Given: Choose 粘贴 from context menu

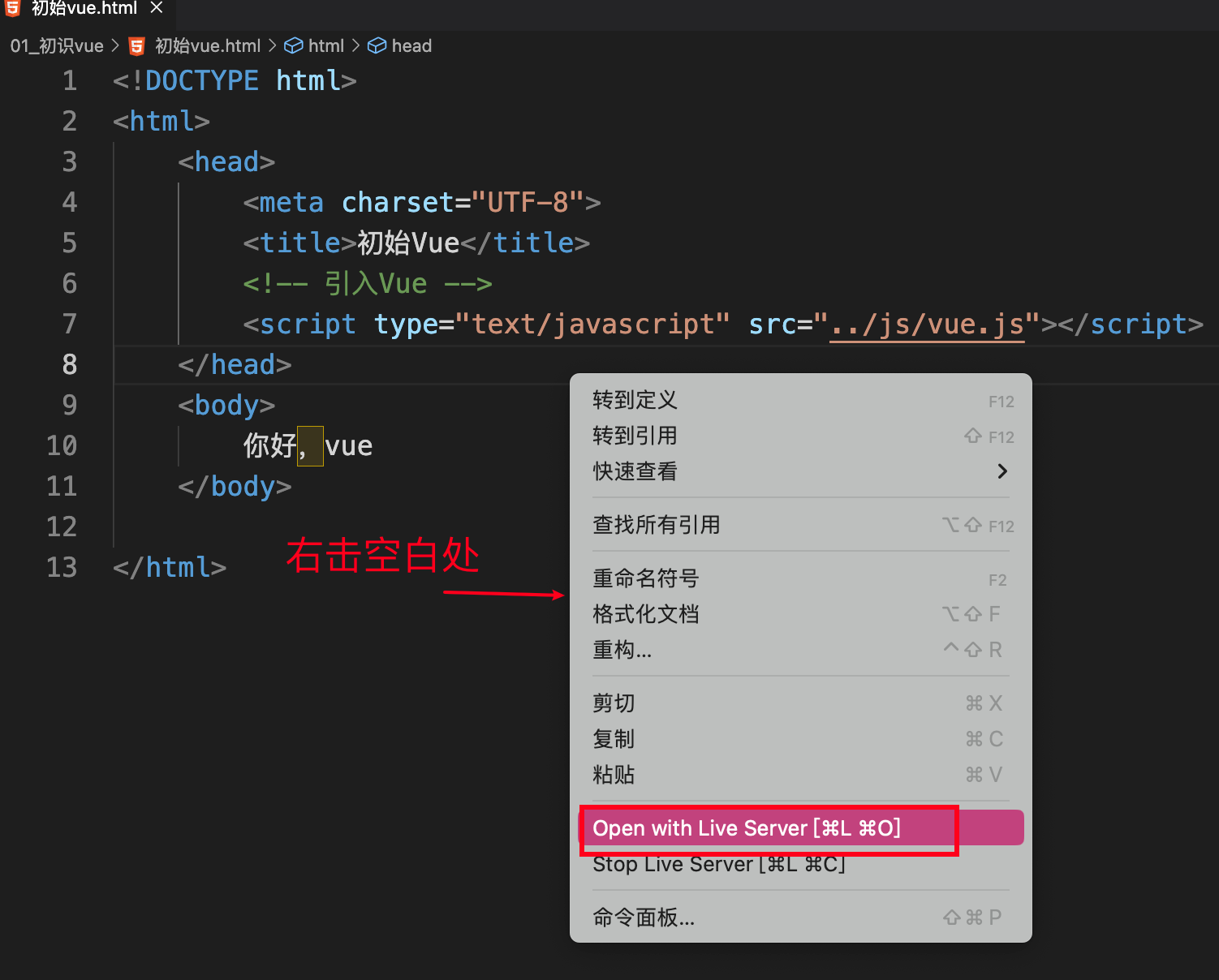Looking at the screenshot, I should (800, 775).
